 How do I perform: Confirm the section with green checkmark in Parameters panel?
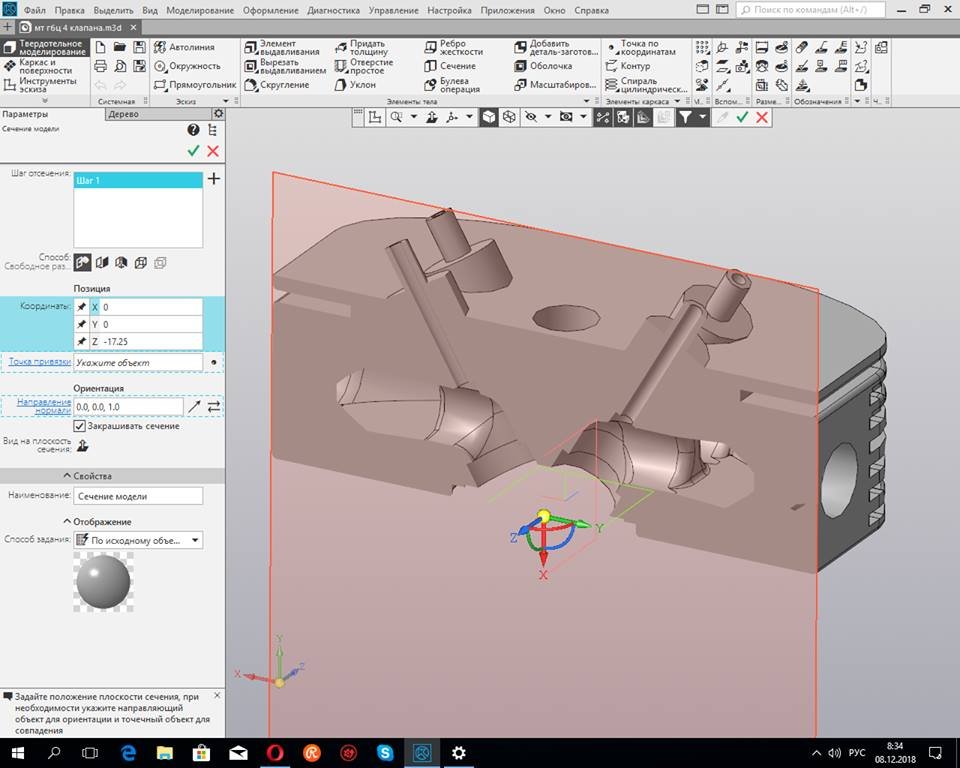tap(193, 150)
